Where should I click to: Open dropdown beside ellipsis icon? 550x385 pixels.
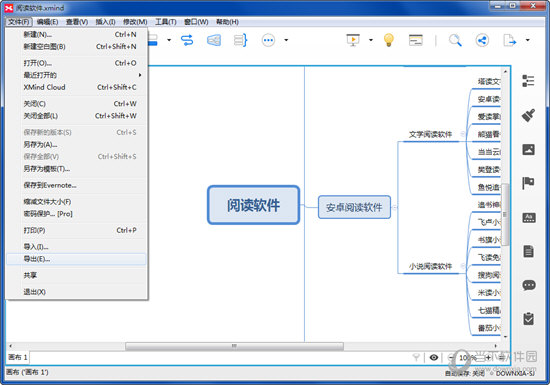pyautogui.click(x=286, y=40)
